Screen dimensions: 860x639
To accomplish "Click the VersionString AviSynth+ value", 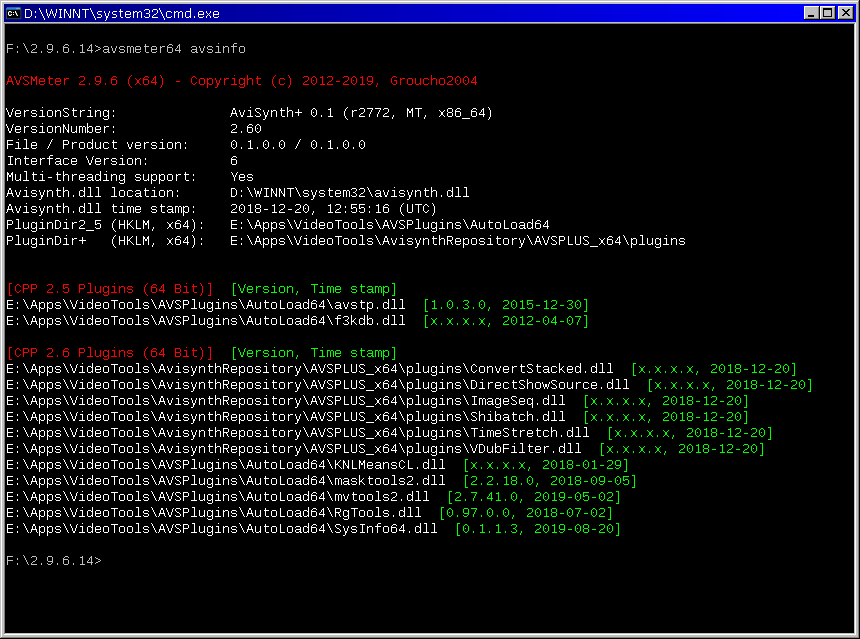I will (361, 113).
